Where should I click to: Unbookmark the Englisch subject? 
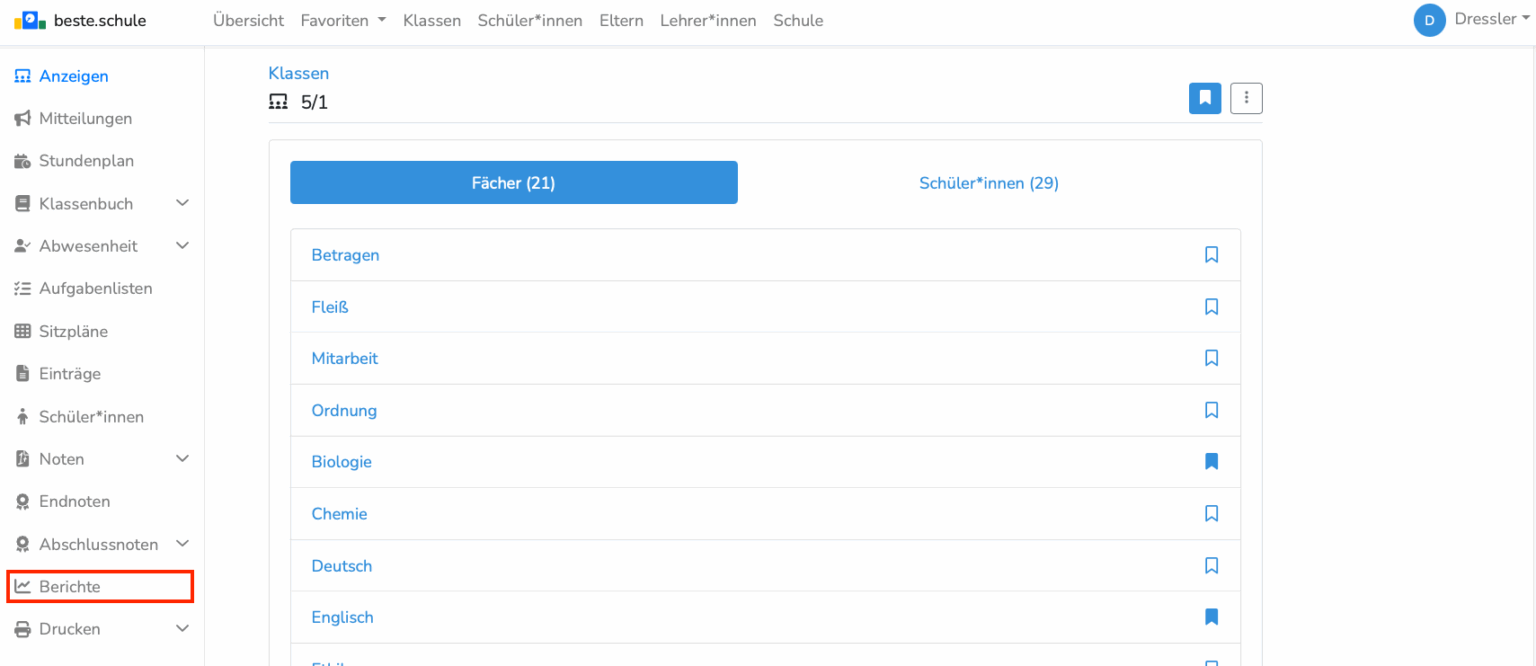tap(1211, 617)
